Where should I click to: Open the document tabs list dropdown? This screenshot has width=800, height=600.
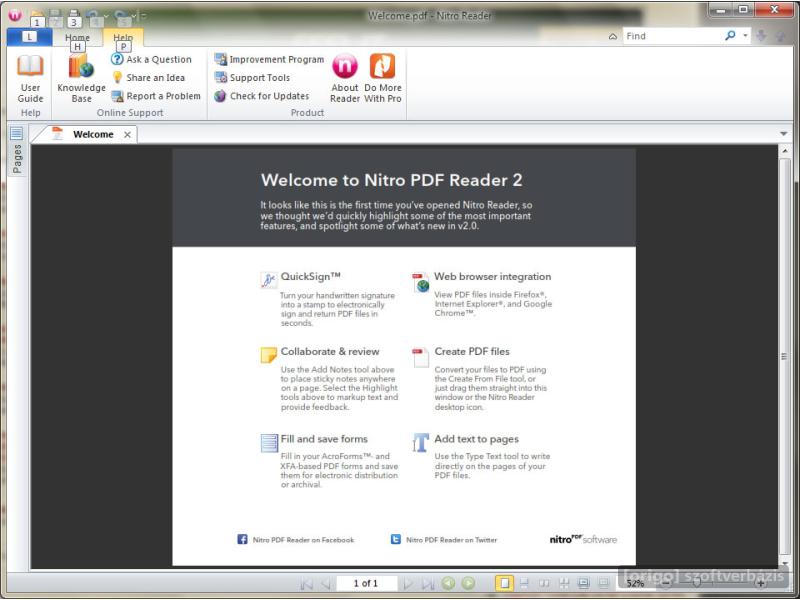(784, 134)
